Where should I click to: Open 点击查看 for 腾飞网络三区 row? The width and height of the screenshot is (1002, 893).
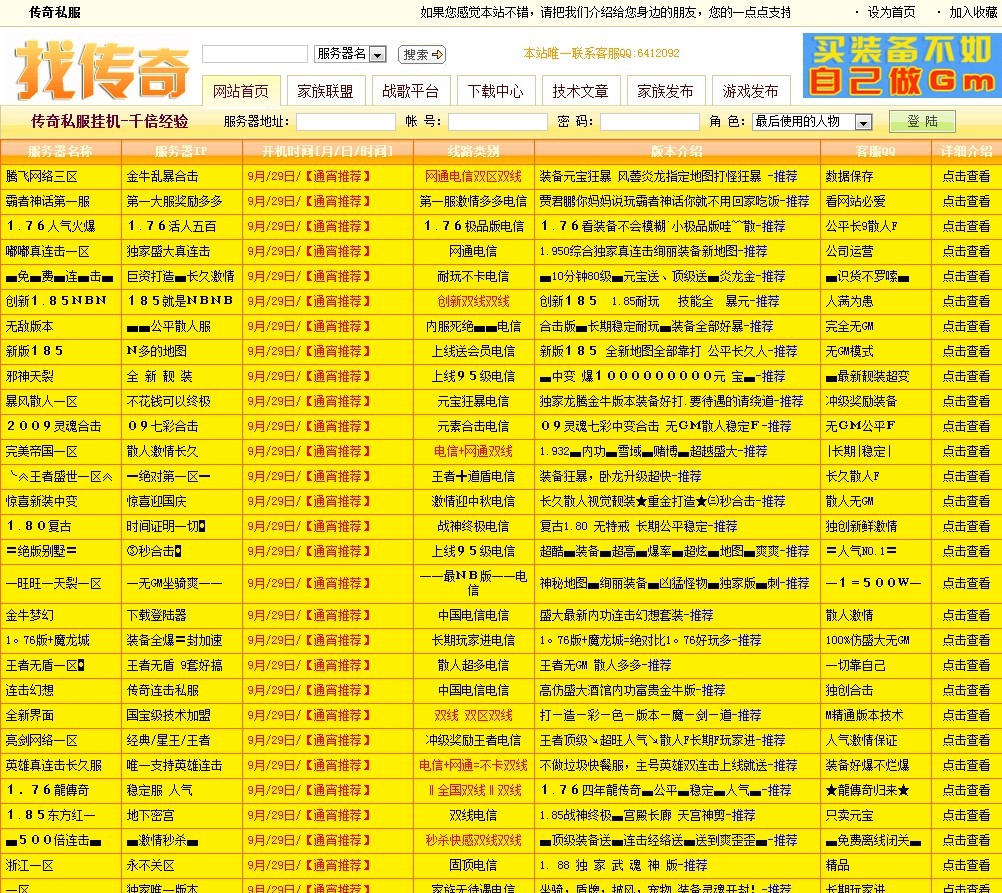(966, 176)
